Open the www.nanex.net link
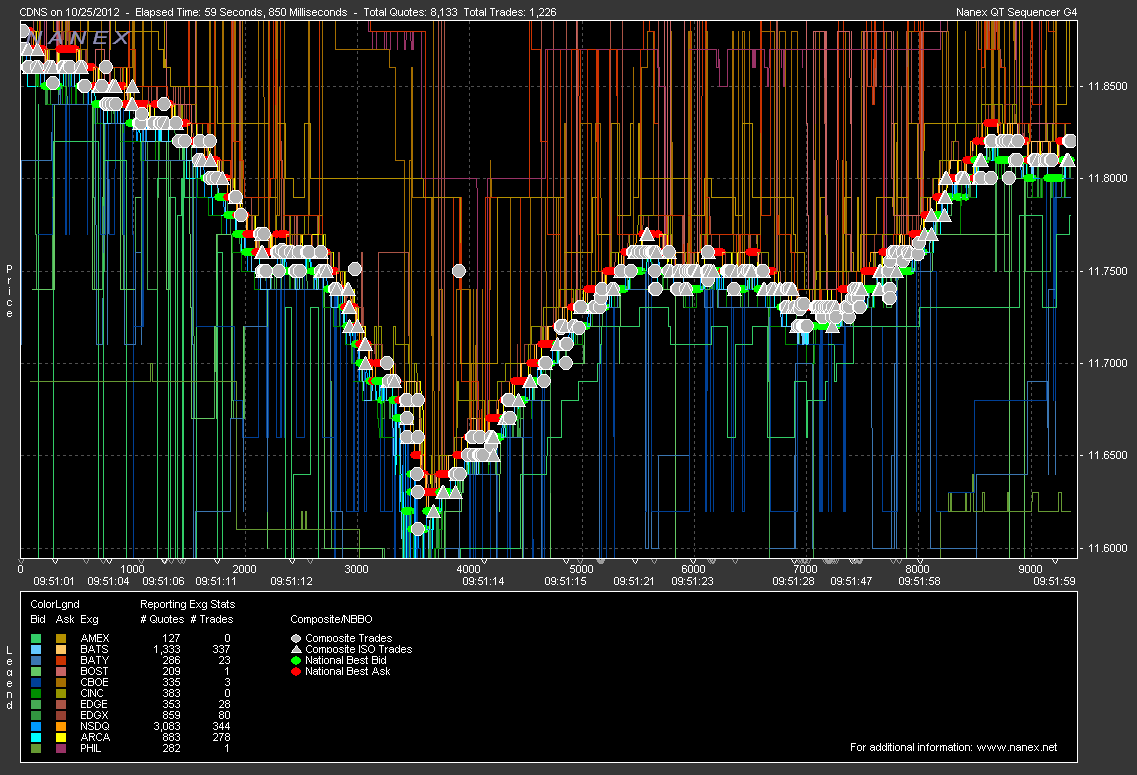This screenshot has width=1137, height=775. pos(1017,747)
